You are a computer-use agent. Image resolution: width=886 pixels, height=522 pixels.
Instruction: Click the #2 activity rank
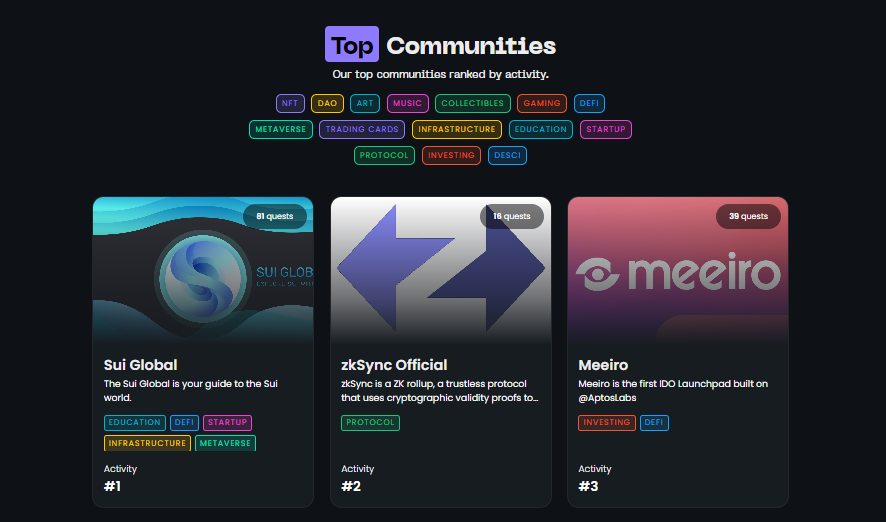click(x=351, y=486)
